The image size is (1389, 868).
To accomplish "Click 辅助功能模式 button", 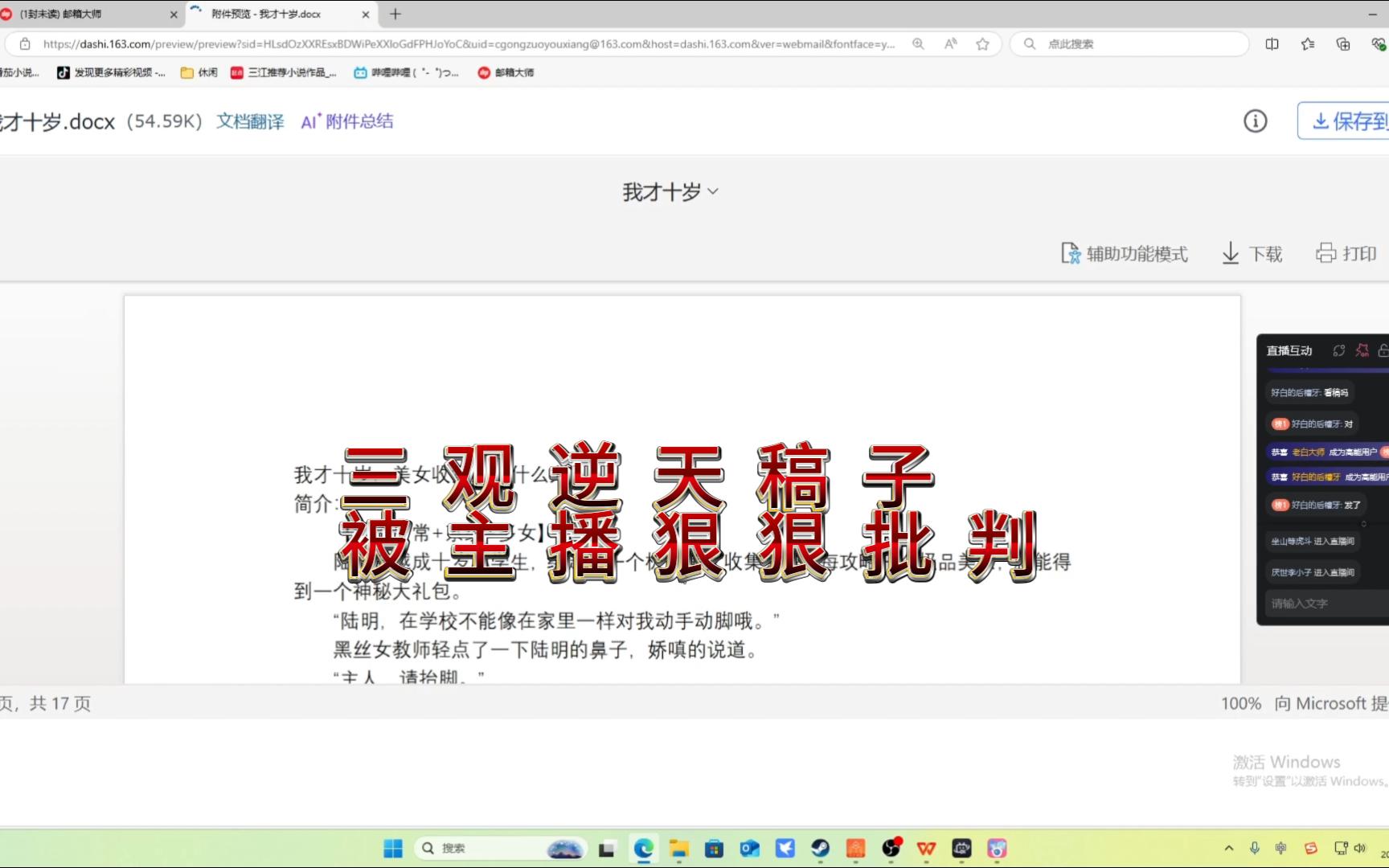I will [x=1125, y=254].
